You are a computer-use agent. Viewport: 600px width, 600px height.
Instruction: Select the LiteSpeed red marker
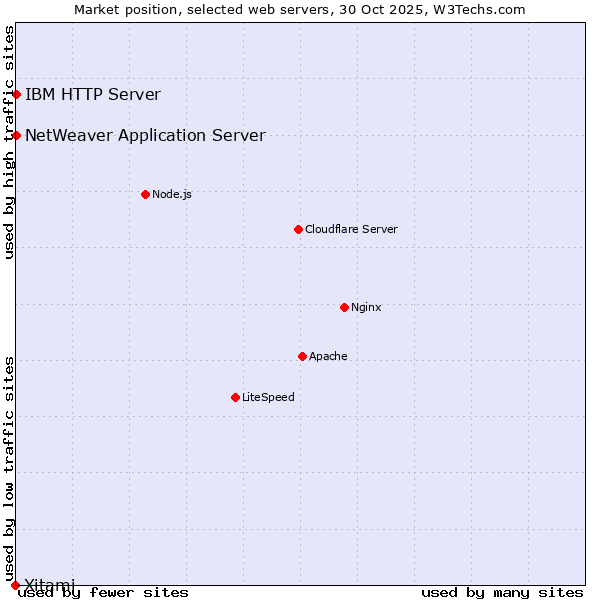coord(235,397)
